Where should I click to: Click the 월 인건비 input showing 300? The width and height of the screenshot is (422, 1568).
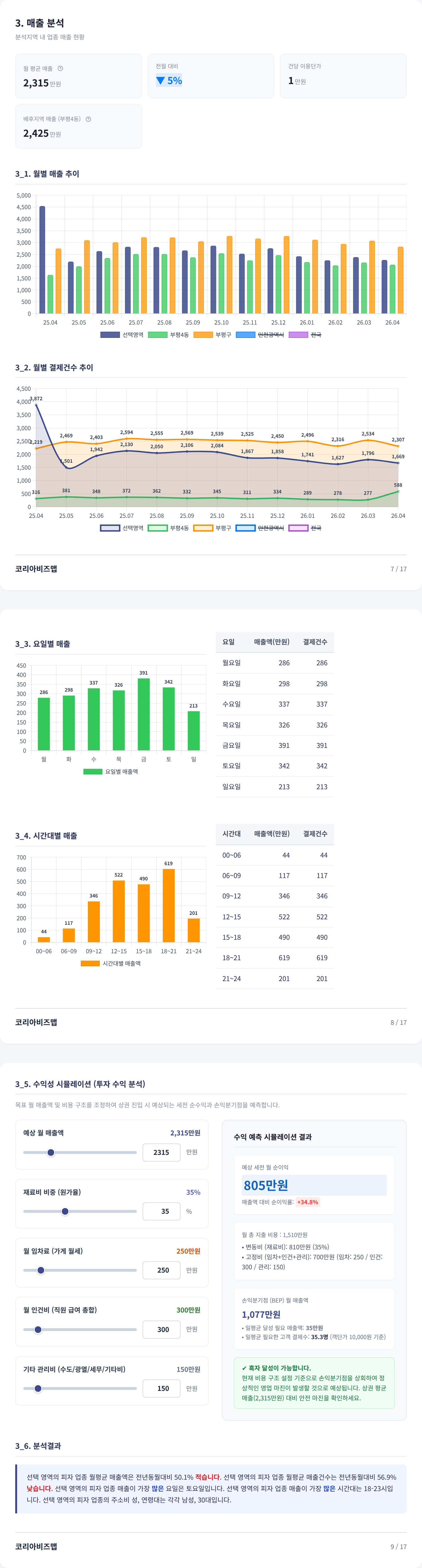click(x=161, y=1329)
